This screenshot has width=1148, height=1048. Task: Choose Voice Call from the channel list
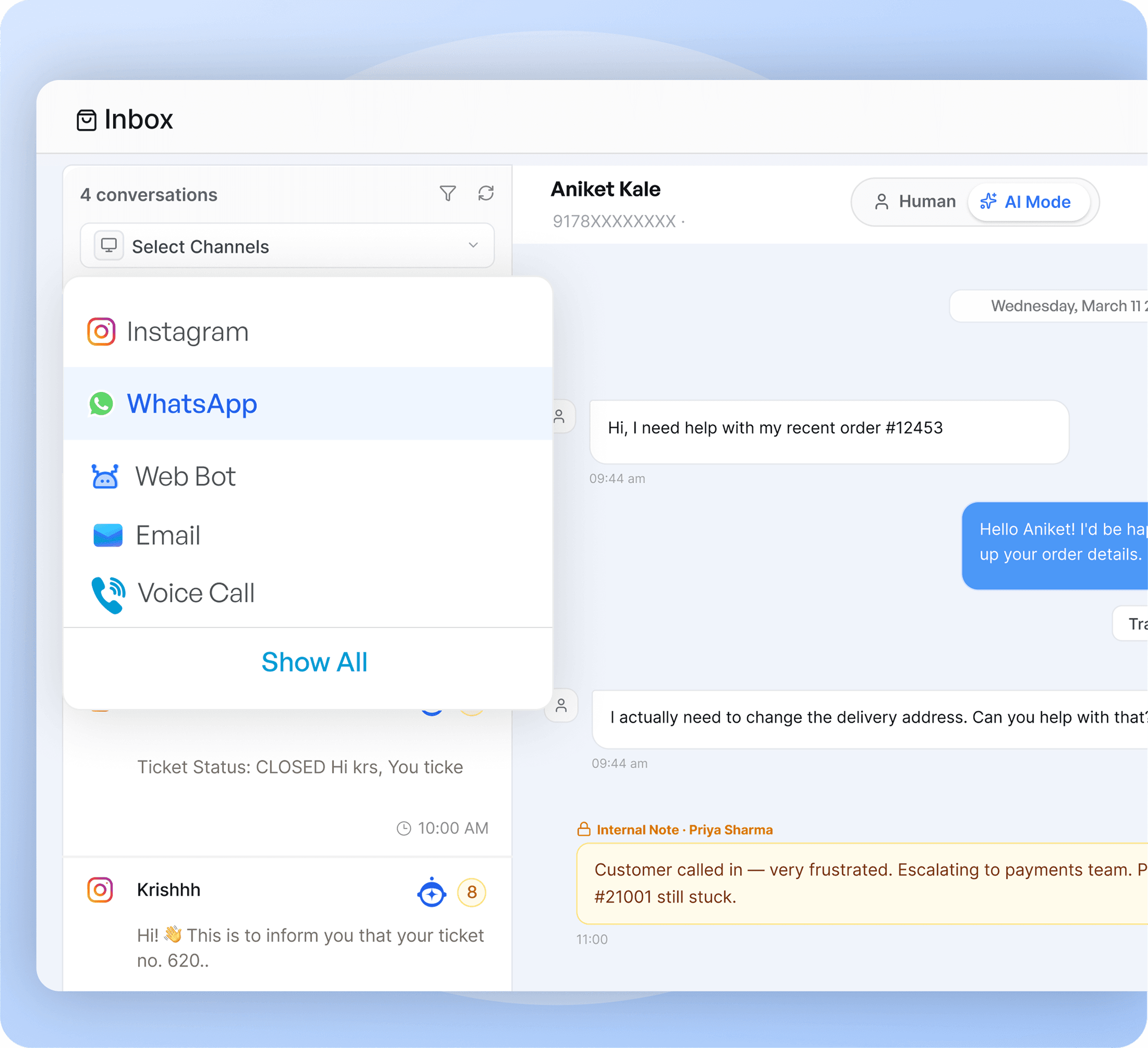307,593
